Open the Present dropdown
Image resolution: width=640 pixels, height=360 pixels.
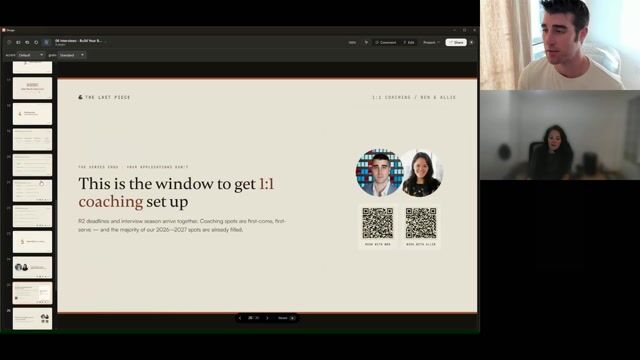pos(431,42)
